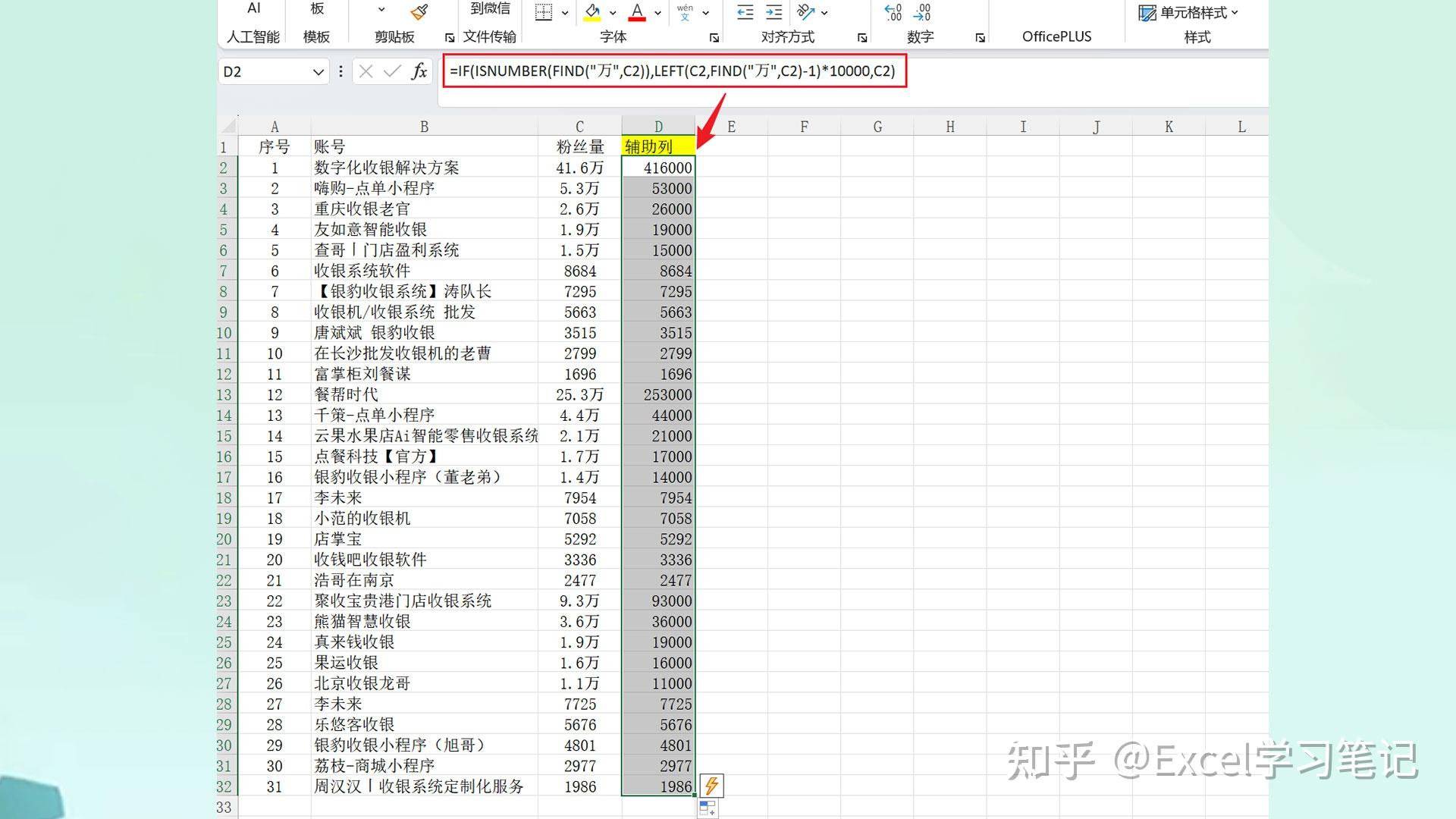Click the 账号 header cell

click(x=425, y=146)
